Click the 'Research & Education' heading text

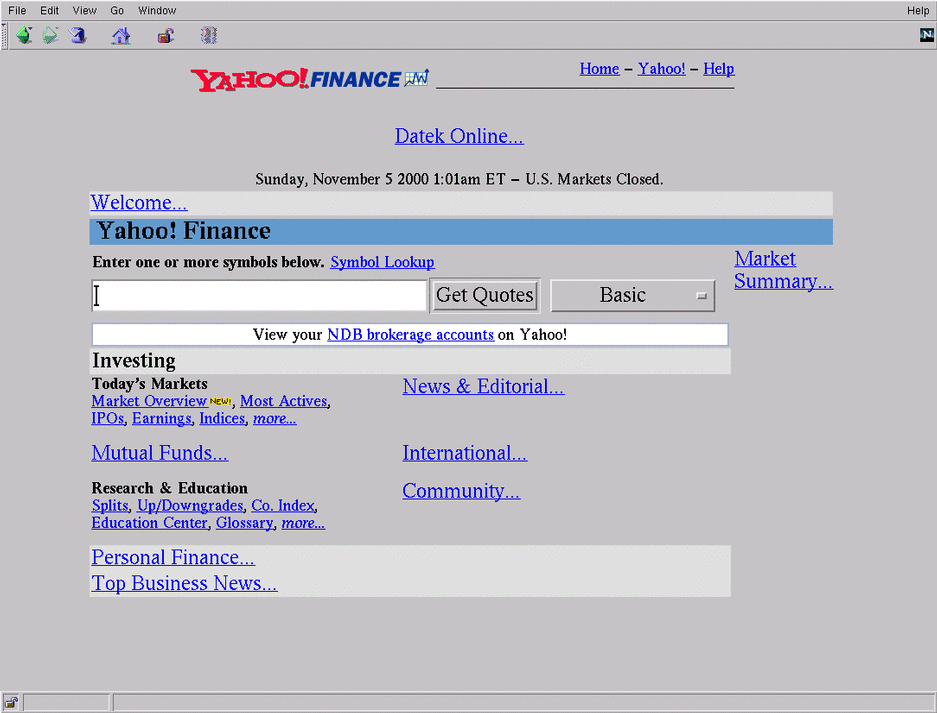click(170, 488)
